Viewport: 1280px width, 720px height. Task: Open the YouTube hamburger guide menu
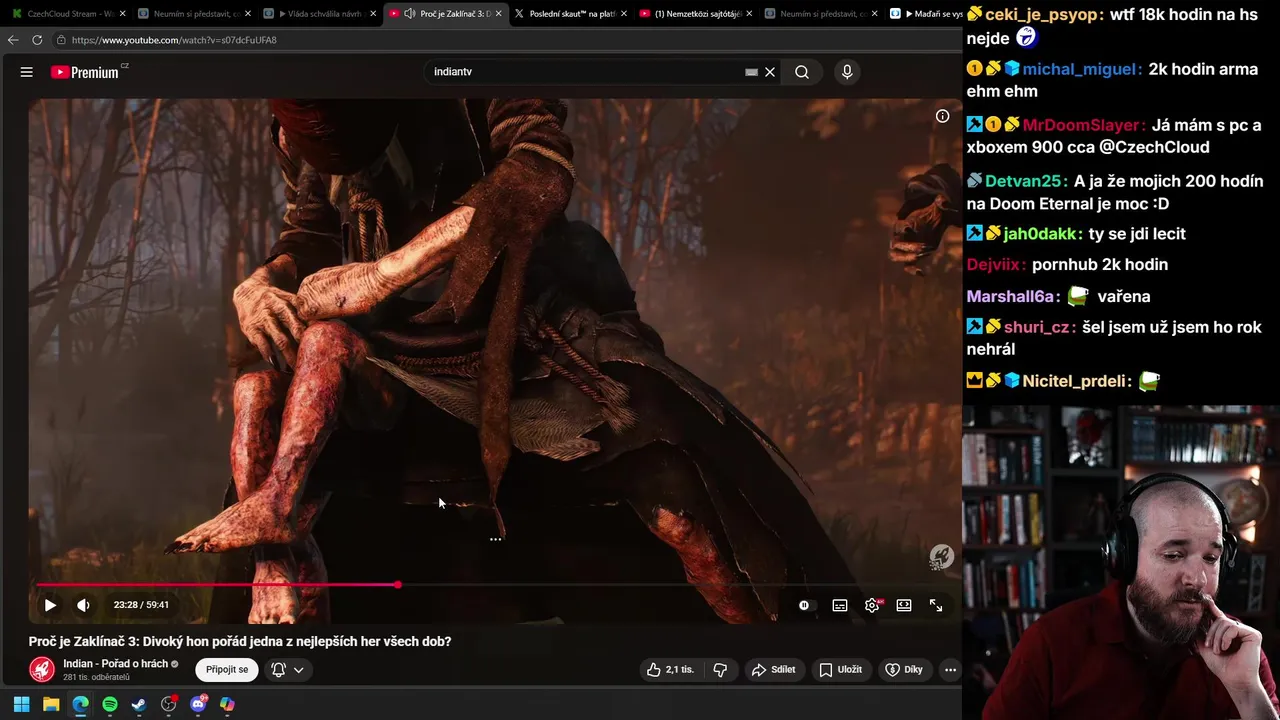(x=27, y=72)
